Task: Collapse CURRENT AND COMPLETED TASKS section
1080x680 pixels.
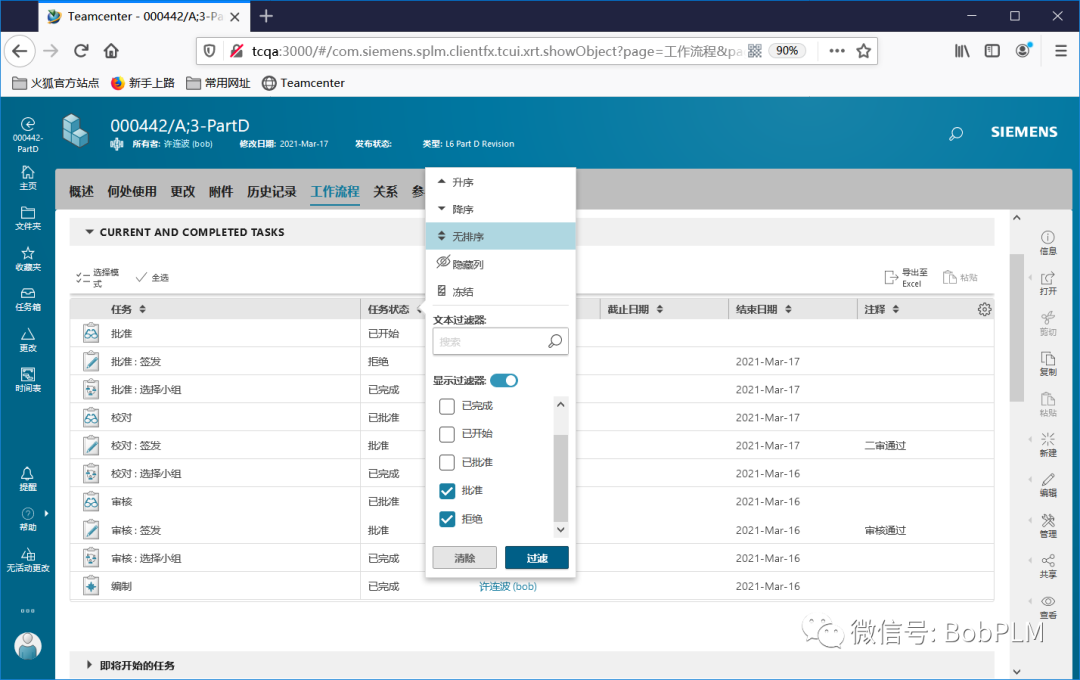Action: [89, 232]
